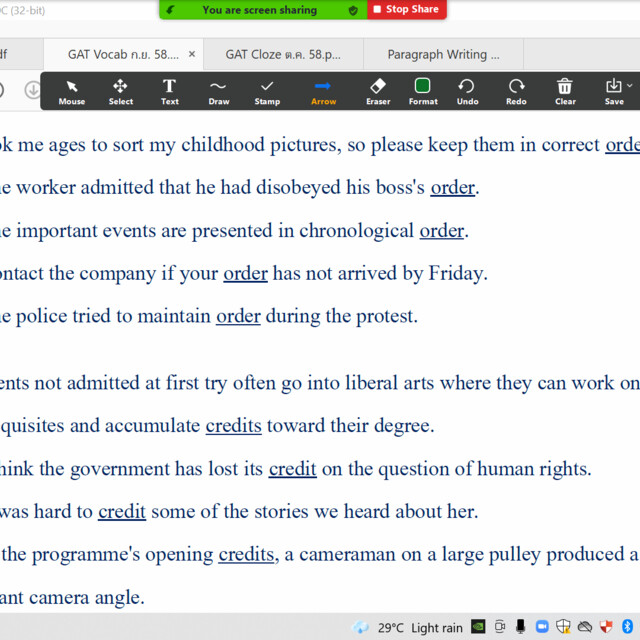Image resolution: width=640 pixels, height=640 pixels.
Task: Select the Arrow spotlight tool
Action: [323, 92]
